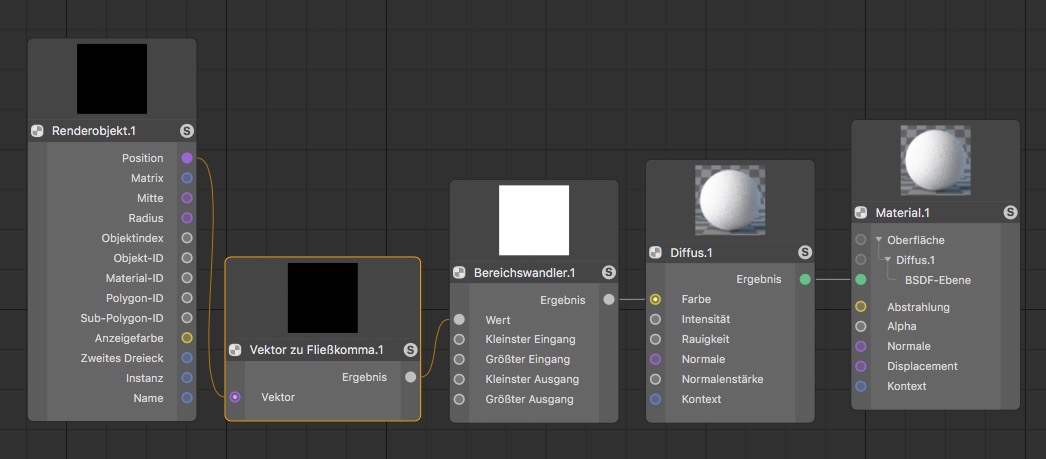
Task: Click the Oberfläche label in Material.1
Action: tap(915, 240)
